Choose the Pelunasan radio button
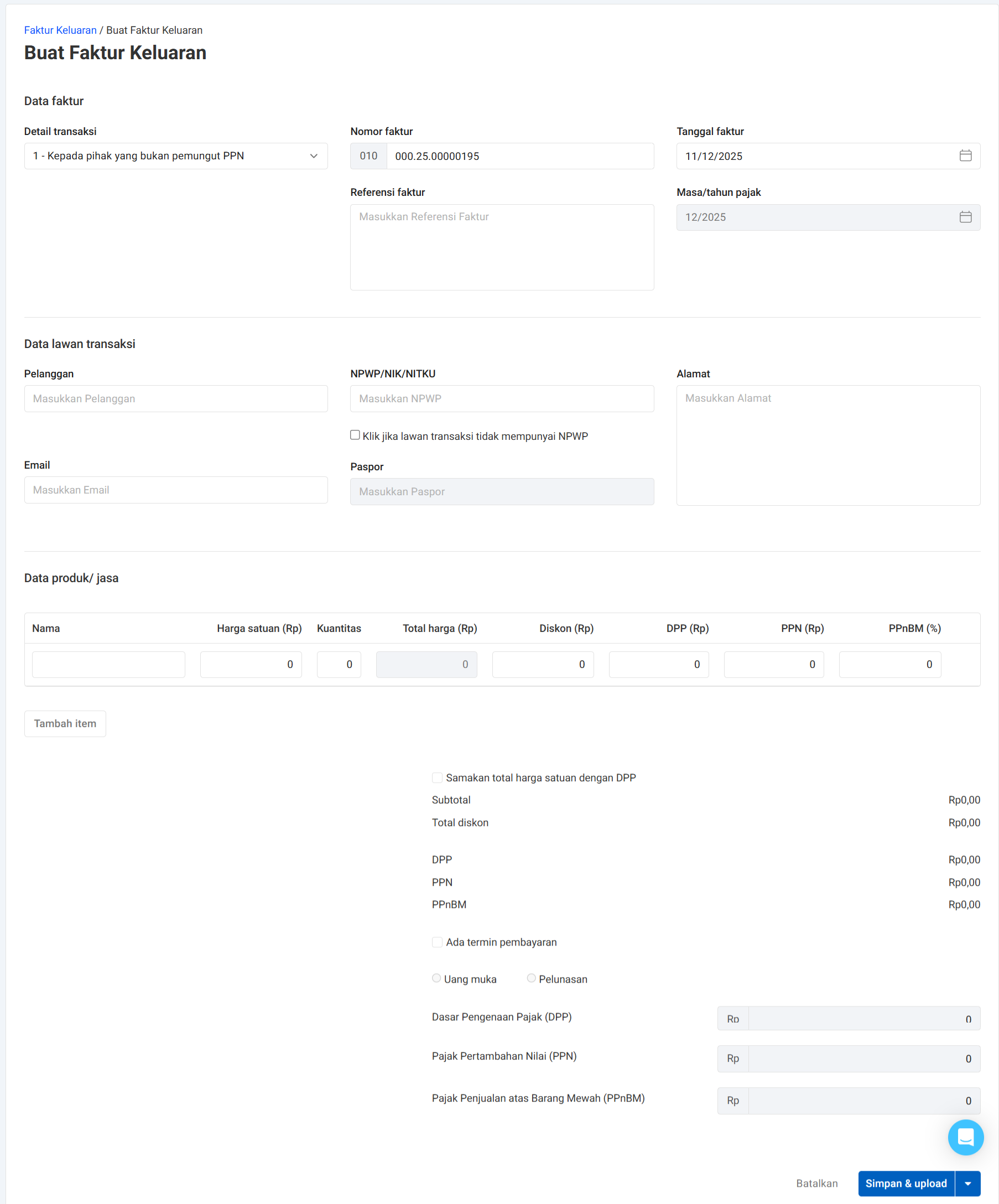999x1204 pixels. pyautogui.click(x=532, y=978)
